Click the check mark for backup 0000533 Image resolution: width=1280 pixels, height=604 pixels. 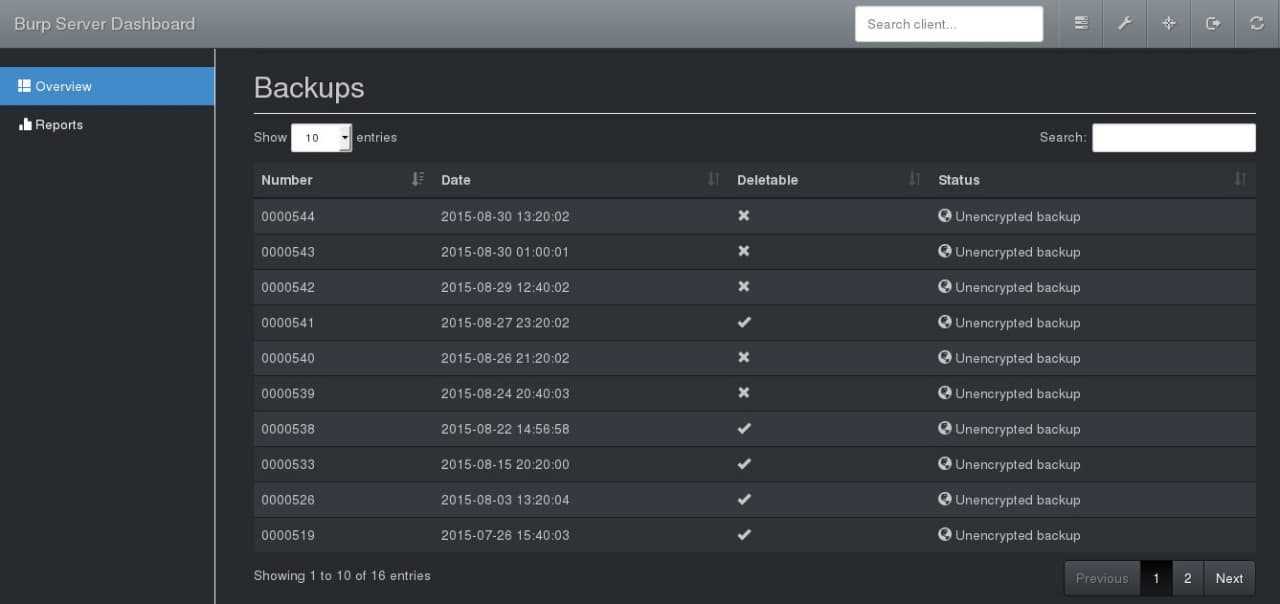(744, 464)
